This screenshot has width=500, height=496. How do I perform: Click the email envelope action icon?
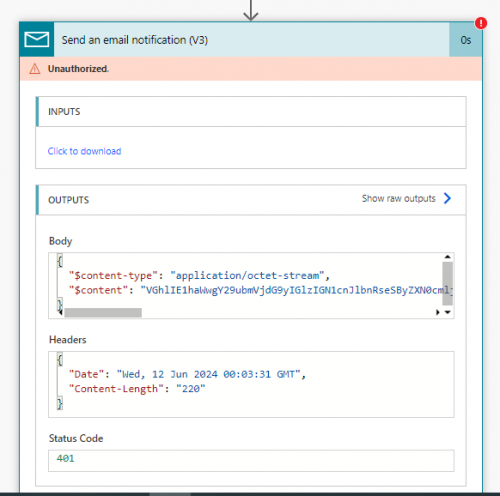pos(37,39)
